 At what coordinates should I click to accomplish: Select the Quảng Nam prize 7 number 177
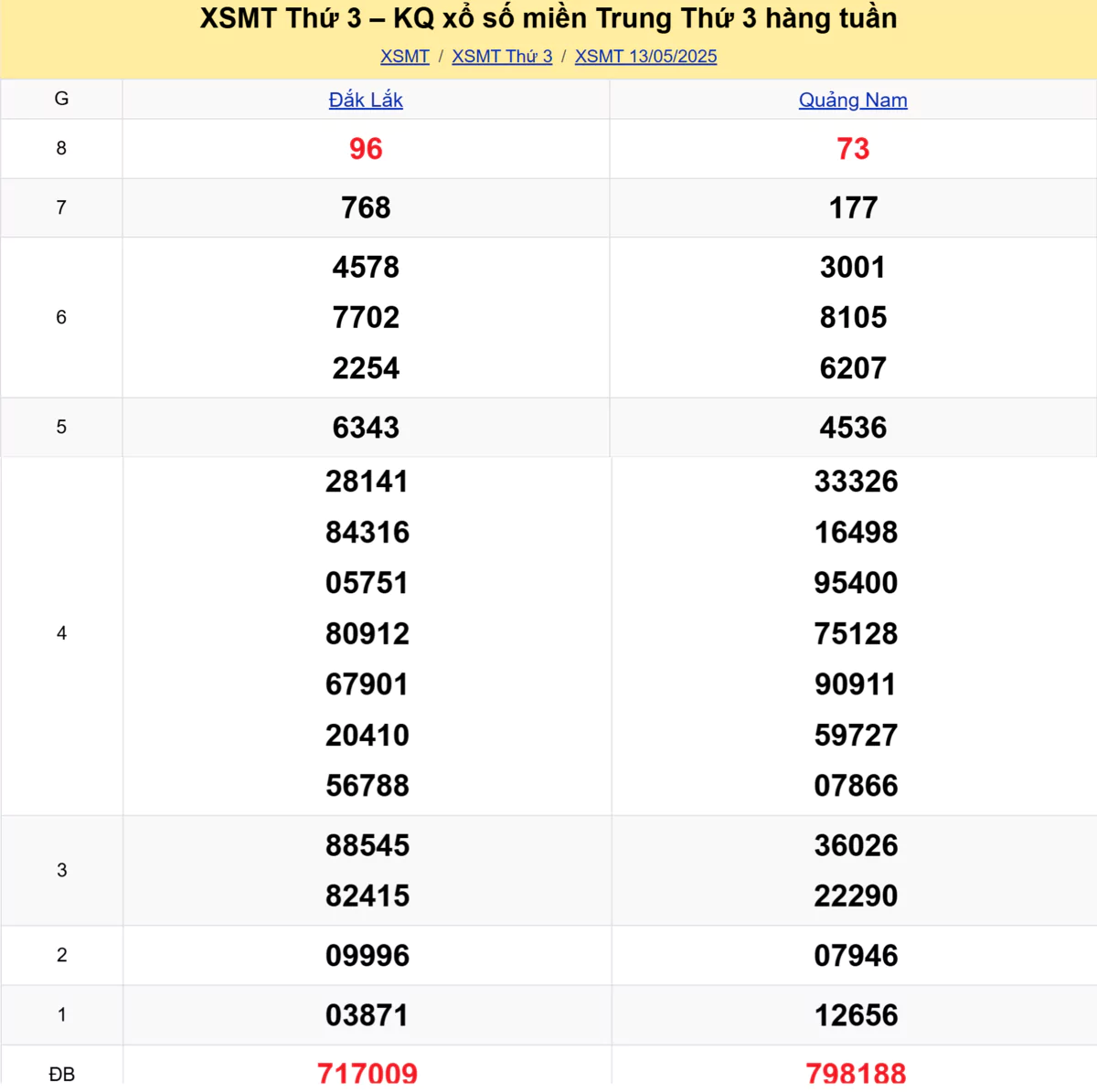click(853, 208)
